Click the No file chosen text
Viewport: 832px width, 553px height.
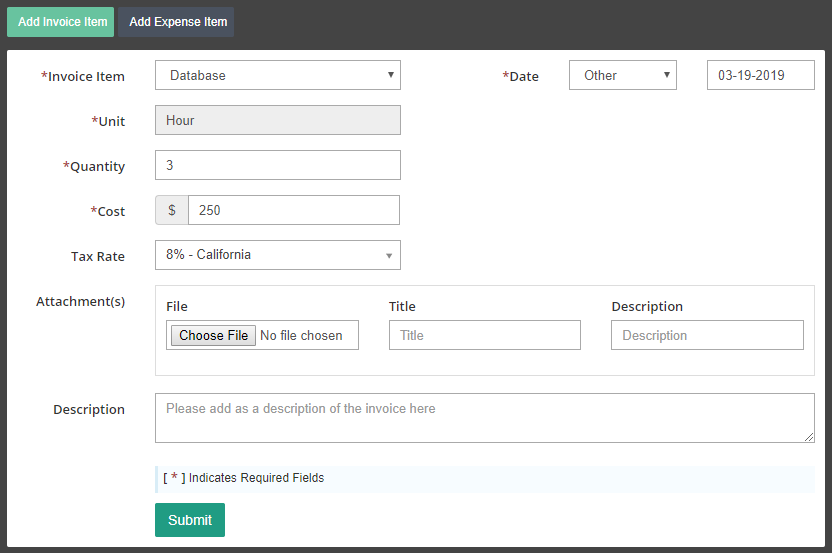coord(301,335)
